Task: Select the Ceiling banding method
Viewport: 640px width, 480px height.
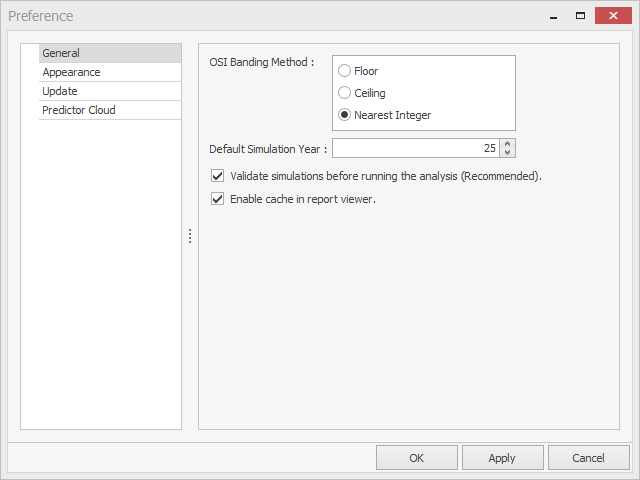Action: pyautogui.click(x=344, y=93)
